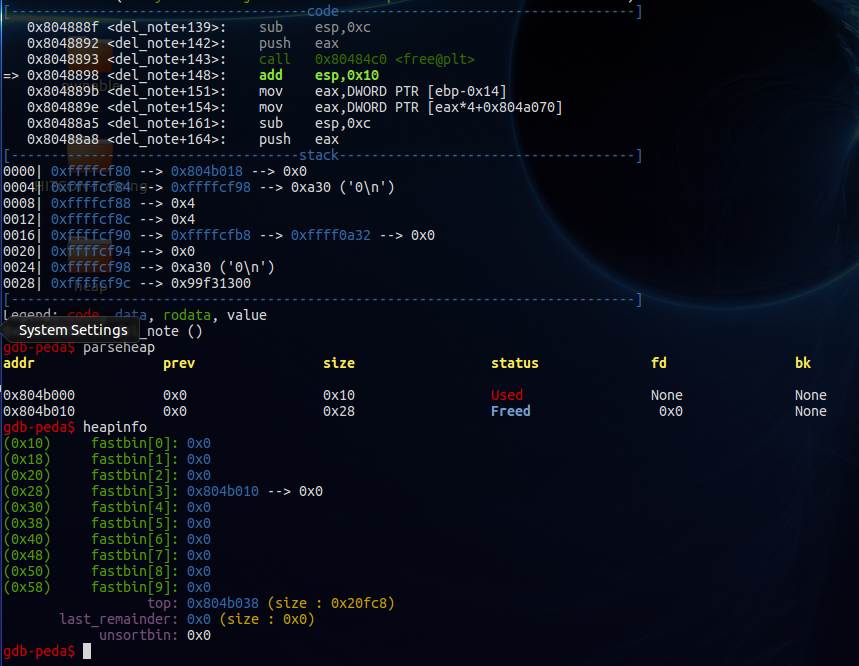Click stack address 0xffffcf94 at offset 0020
Image resolution: width=859 pixels, height=666 pixels.
point(91,251)
